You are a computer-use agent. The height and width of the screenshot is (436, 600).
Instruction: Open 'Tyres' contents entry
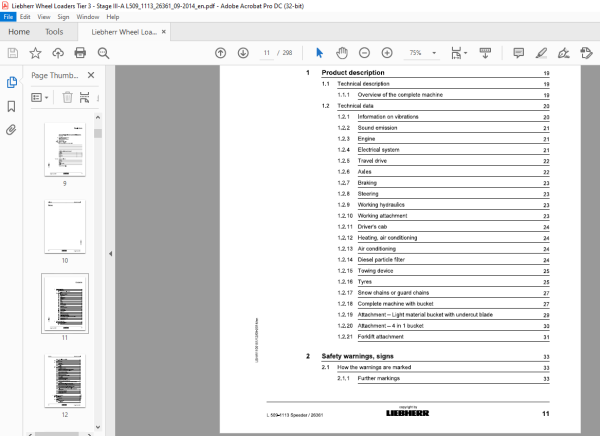[x=364, y=282]
